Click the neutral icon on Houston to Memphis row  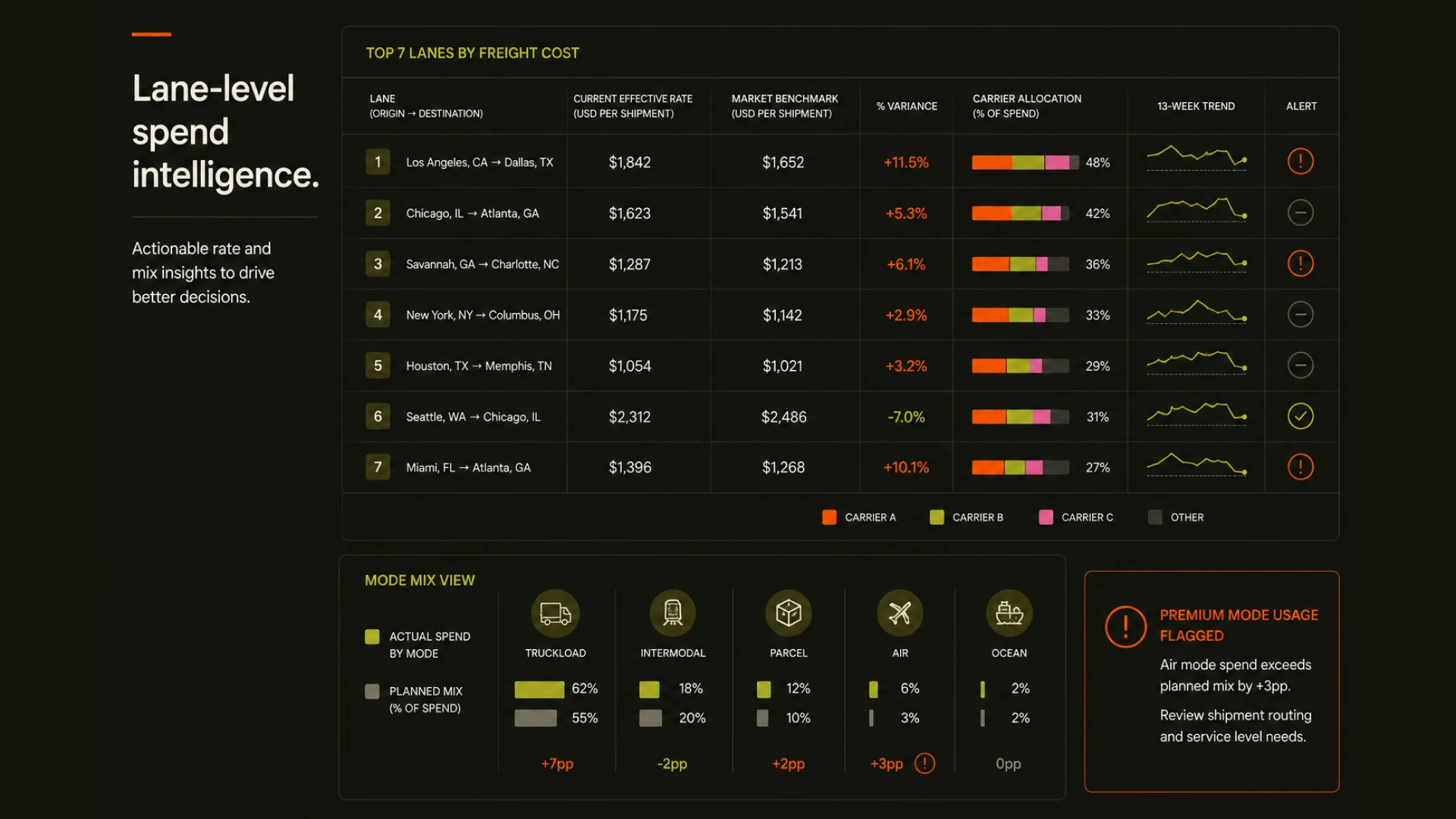(x=1300, y=365)
